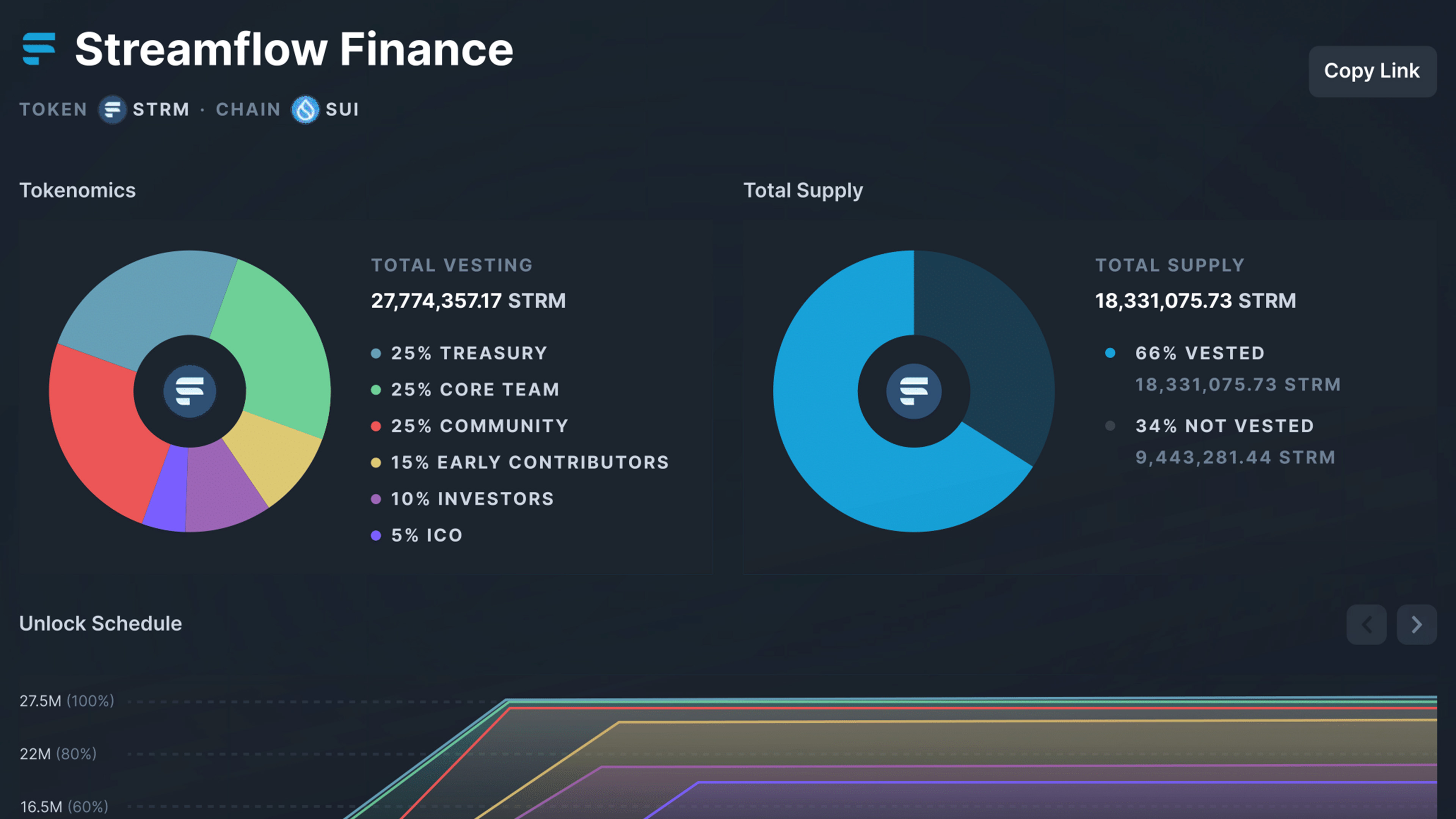1456x819 pixels.
Task: Select the 15% Early Contributors legend item
Action: click(530, 462)
